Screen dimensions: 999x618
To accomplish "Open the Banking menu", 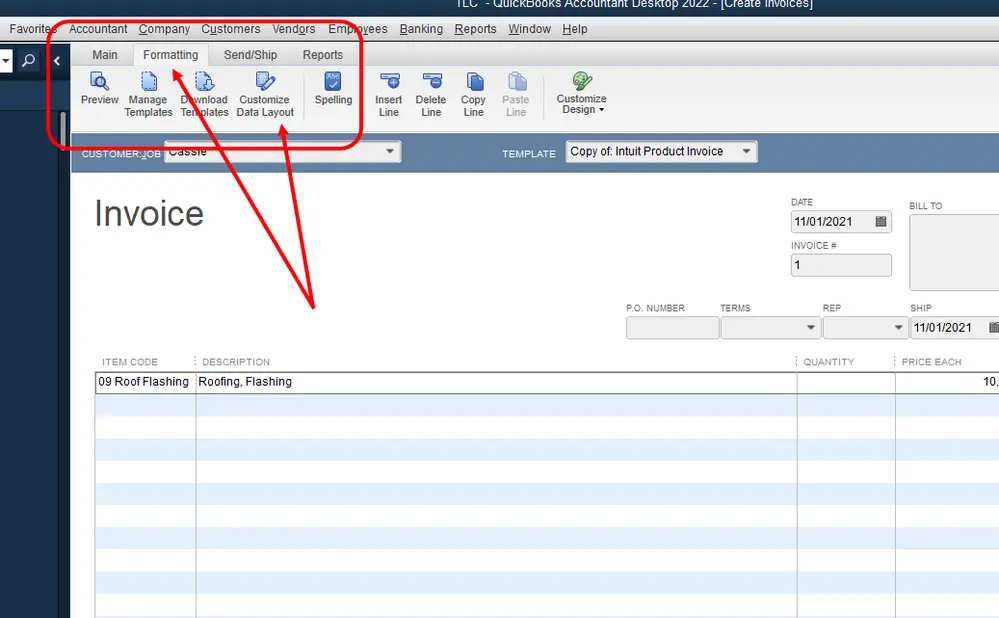I will [x=421, y=29].
